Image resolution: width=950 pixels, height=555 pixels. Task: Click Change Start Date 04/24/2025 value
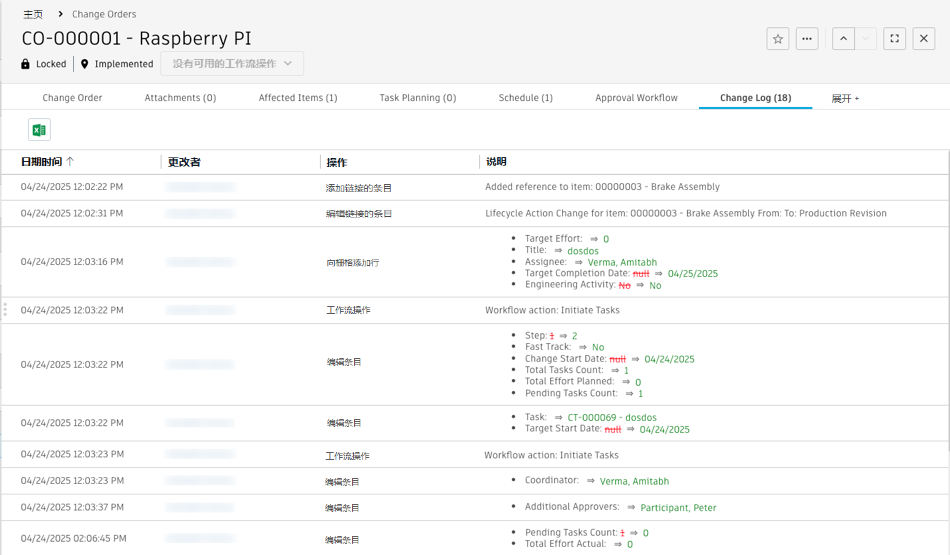coord(669,359)
